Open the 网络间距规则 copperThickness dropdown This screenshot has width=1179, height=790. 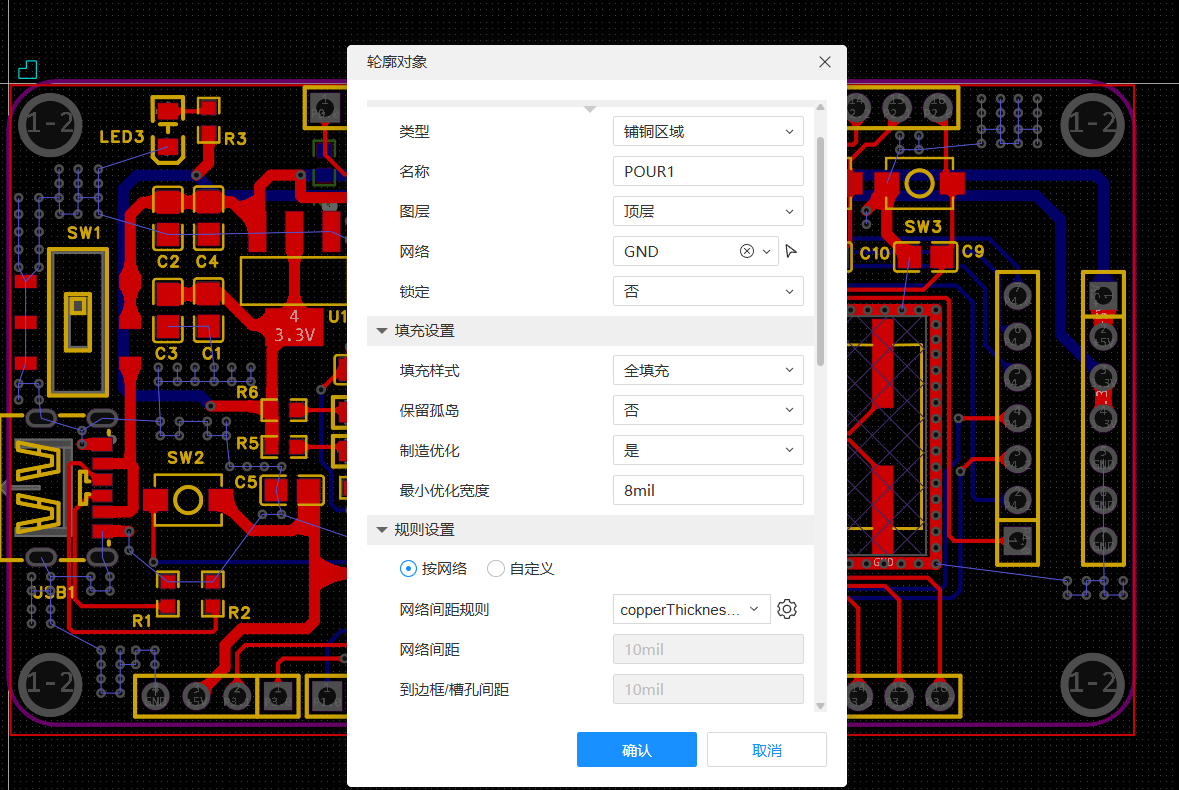point(692,610)
